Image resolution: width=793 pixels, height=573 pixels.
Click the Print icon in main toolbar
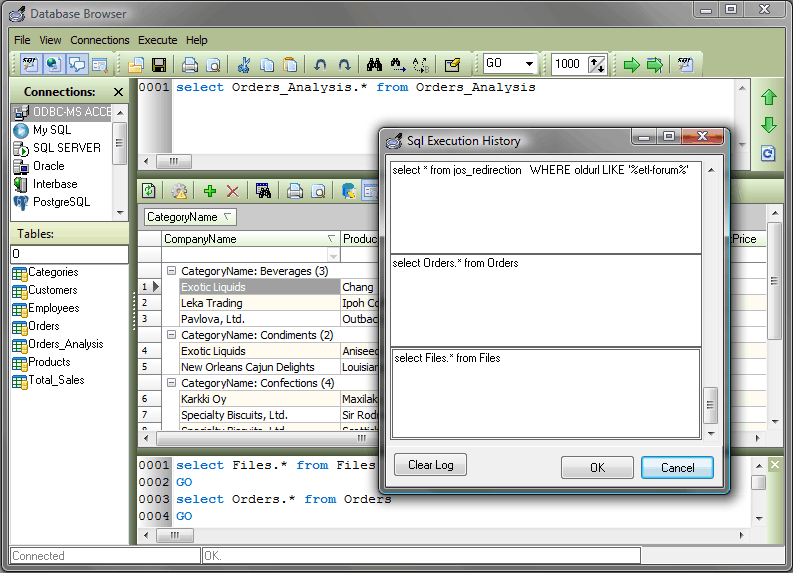tap(190, 65)
